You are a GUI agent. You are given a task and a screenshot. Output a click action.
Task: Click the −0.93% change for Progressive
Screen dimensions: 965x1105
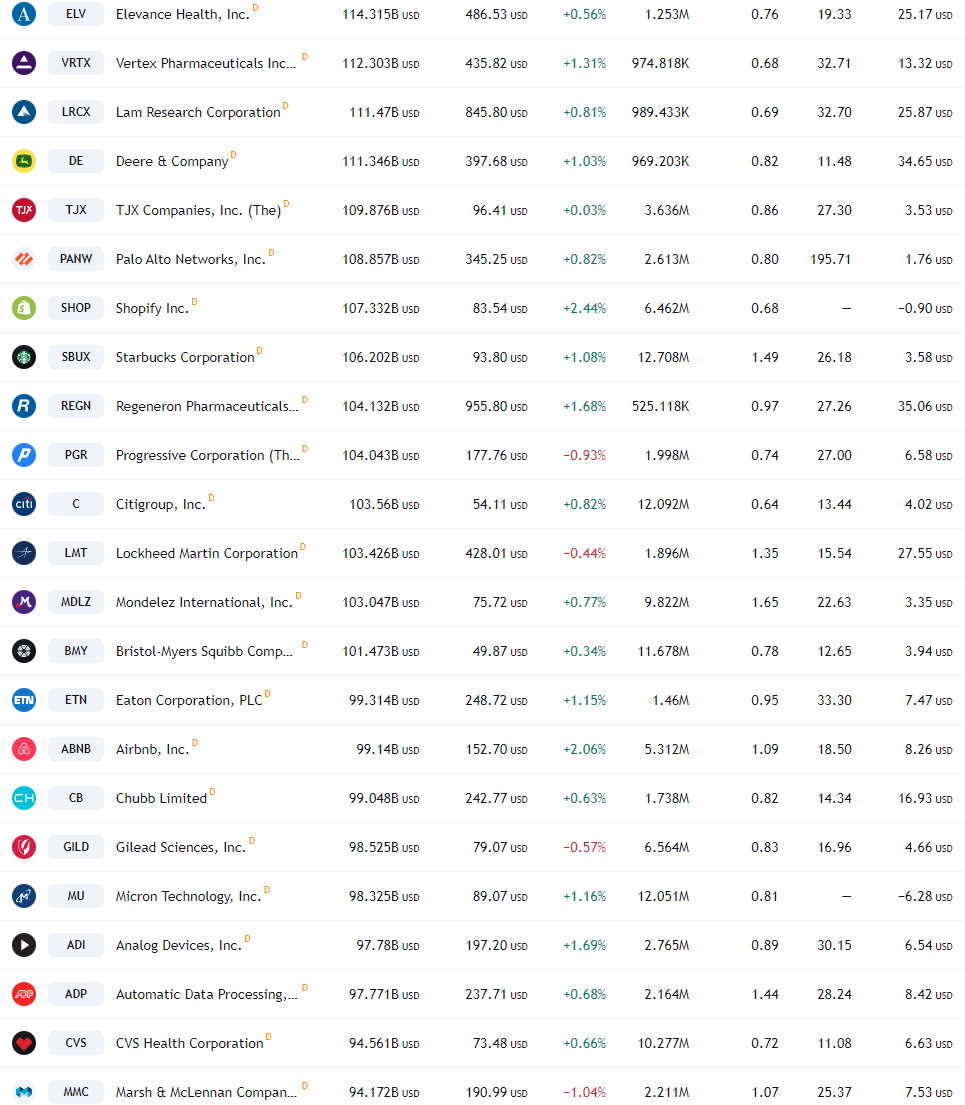584,455
